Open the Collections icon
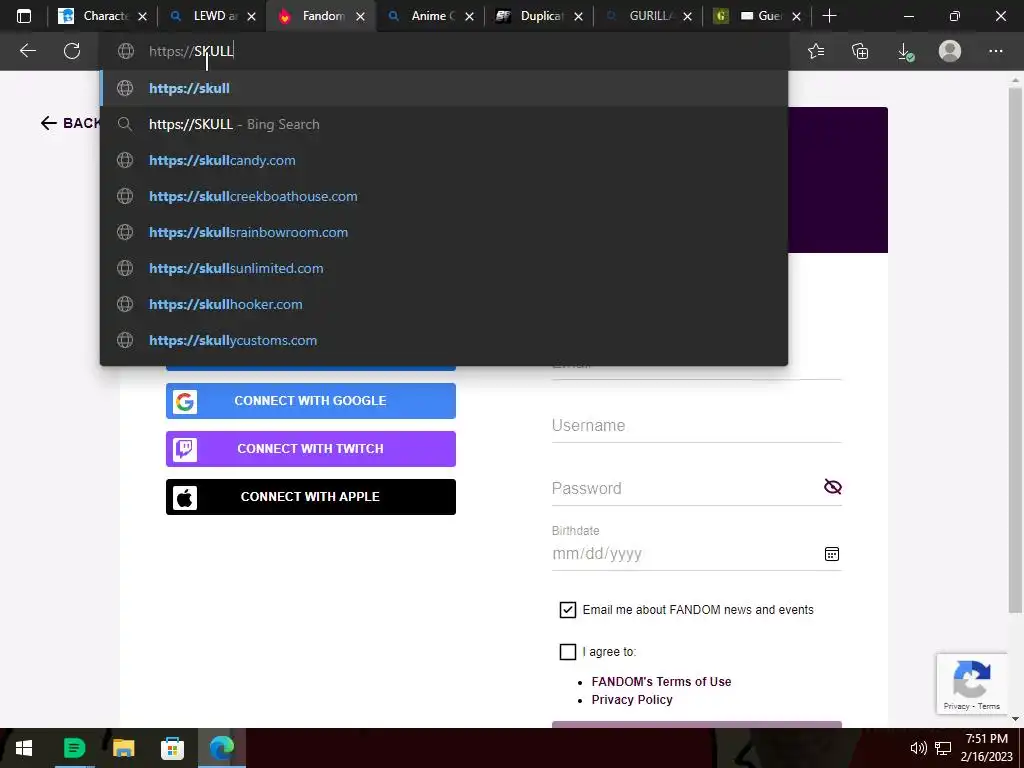The width and height of the screenshot is (1024, 768). point(860,51)
